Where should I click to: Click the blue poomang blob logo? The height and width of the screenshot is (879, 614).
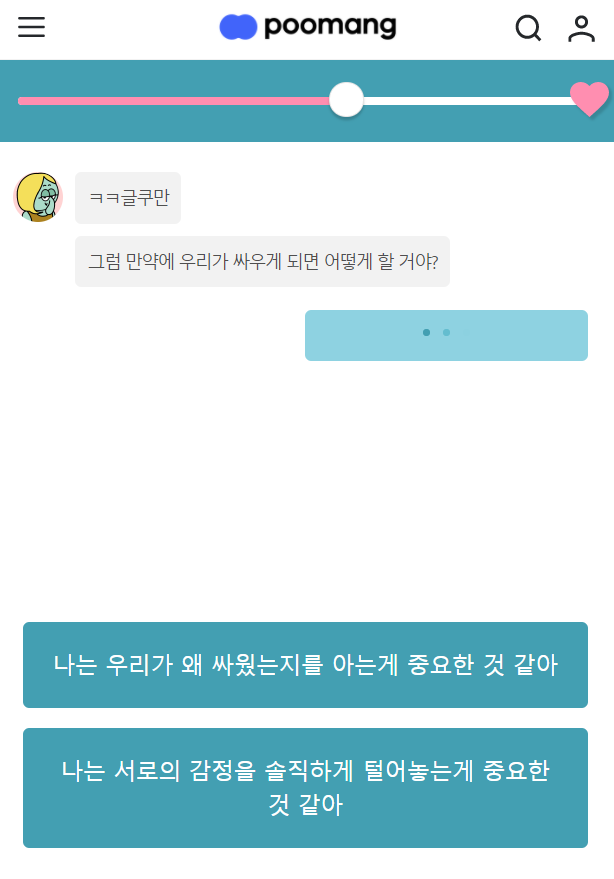tap(238, 27)
